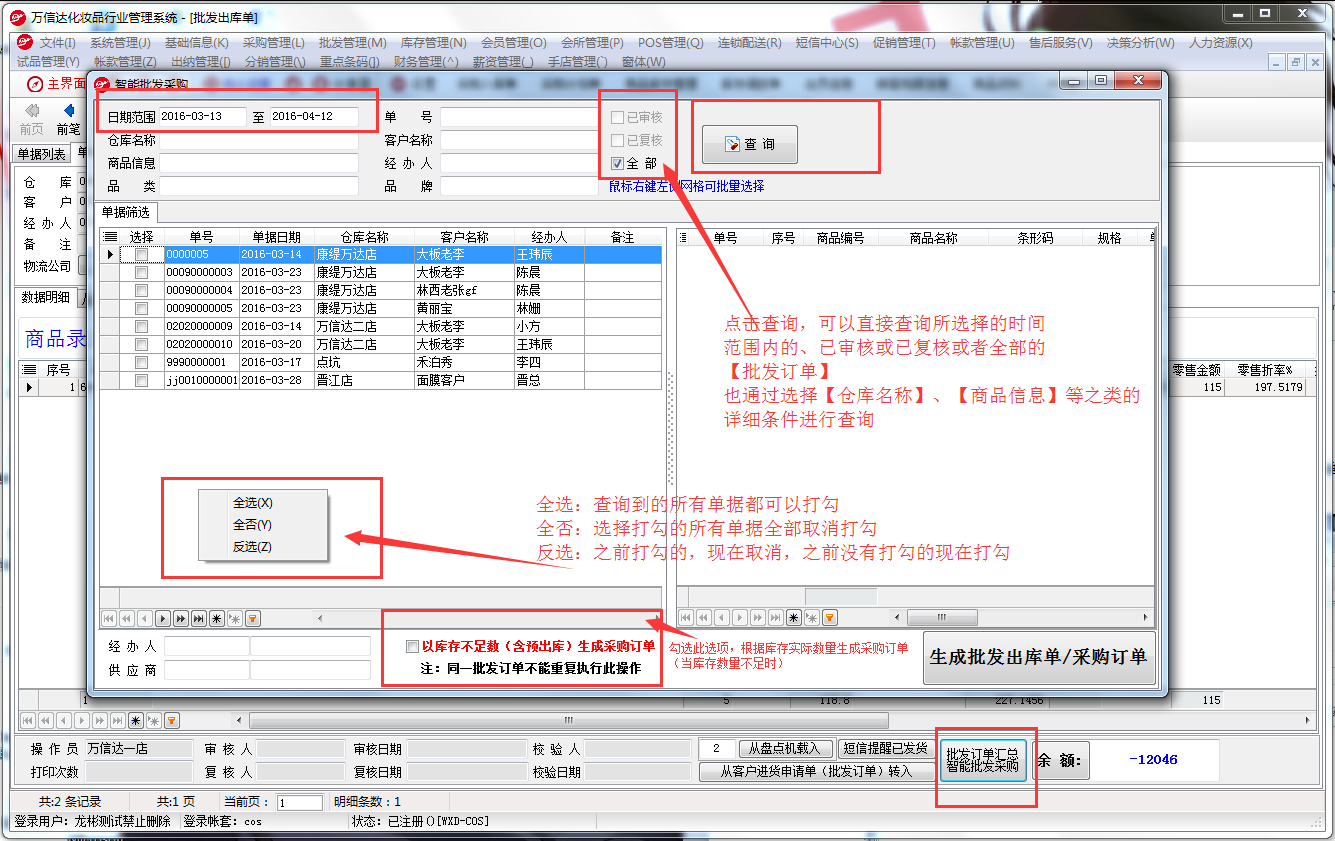This screenshot has width=1335, height=841.
Task: Click the end date field 2016-04-12
Action: (314, 117)
